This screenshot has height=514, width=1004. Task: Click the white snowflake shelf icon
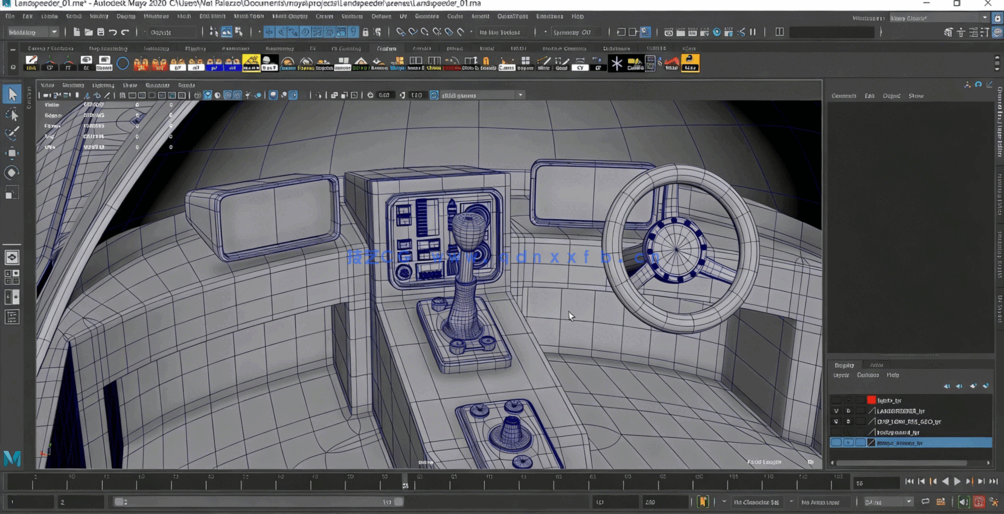pos(617,63)
